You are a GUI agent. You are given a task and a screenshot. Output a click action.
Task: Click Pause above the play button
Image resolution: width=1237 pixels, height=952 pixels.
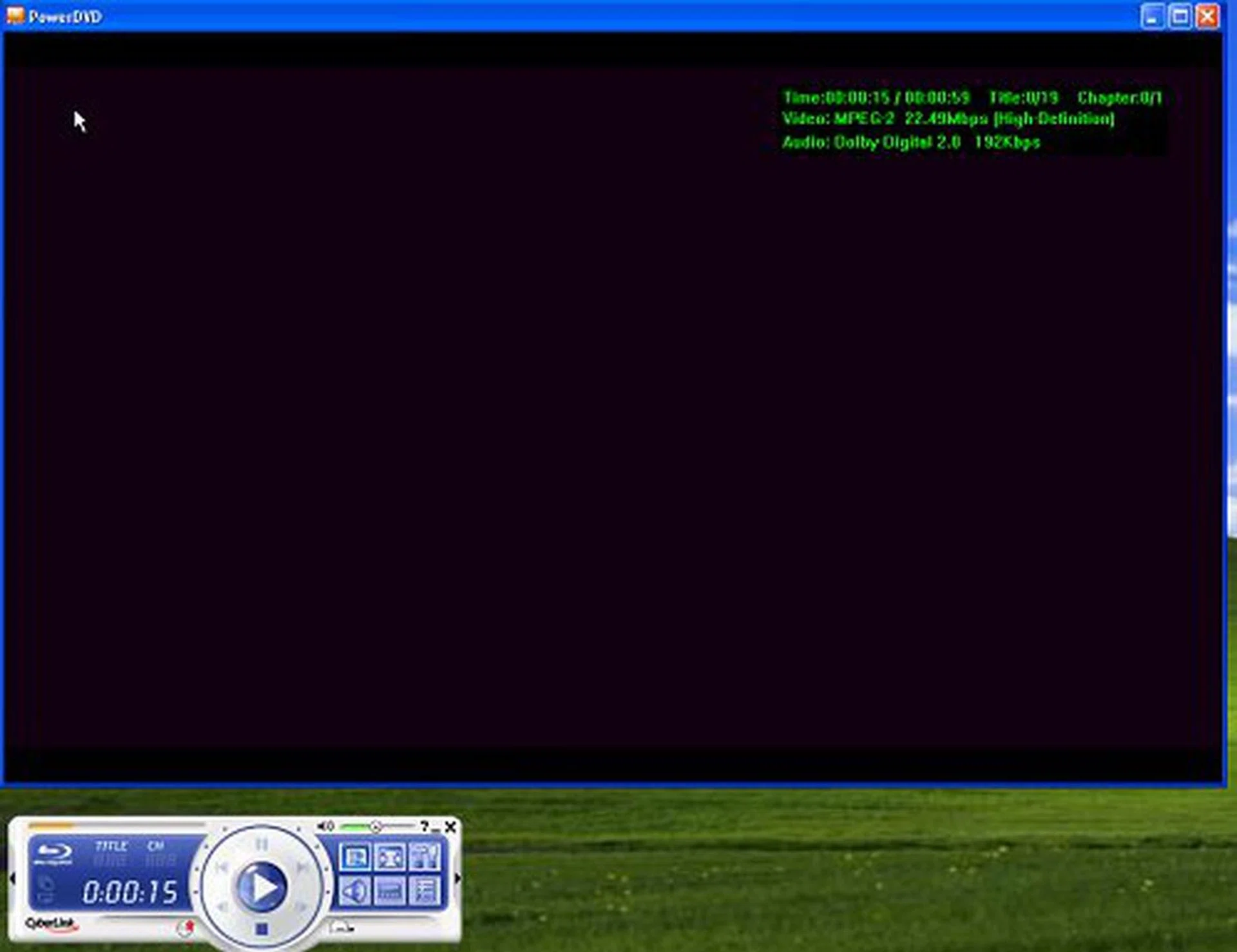pos(261,844)
